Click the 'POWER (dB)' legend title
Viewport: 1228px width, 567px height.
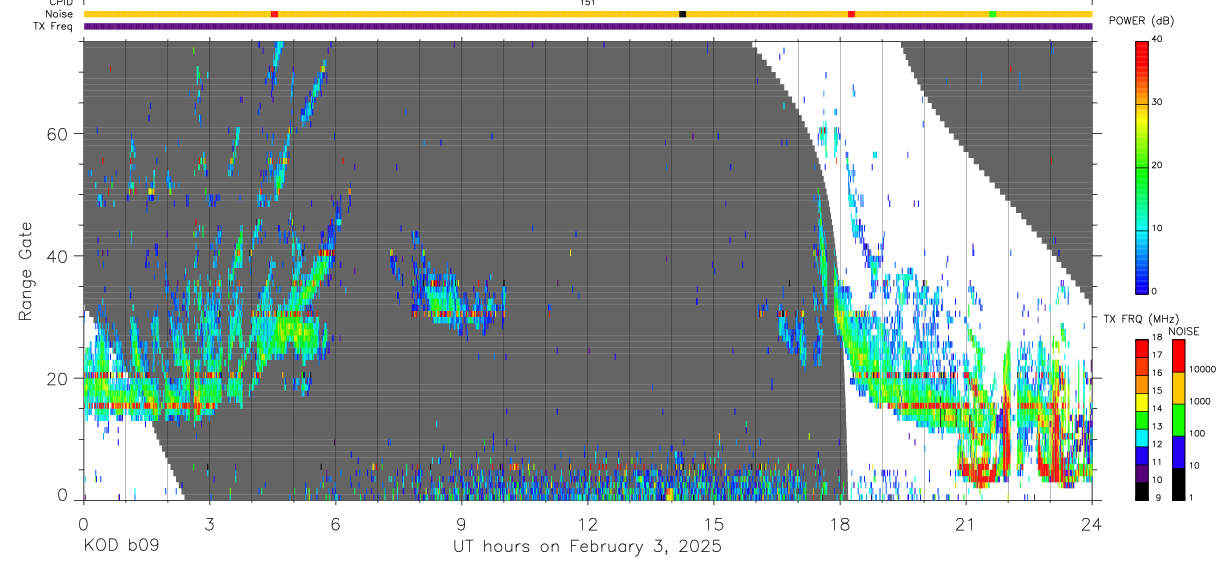(x=1142, y=21)
